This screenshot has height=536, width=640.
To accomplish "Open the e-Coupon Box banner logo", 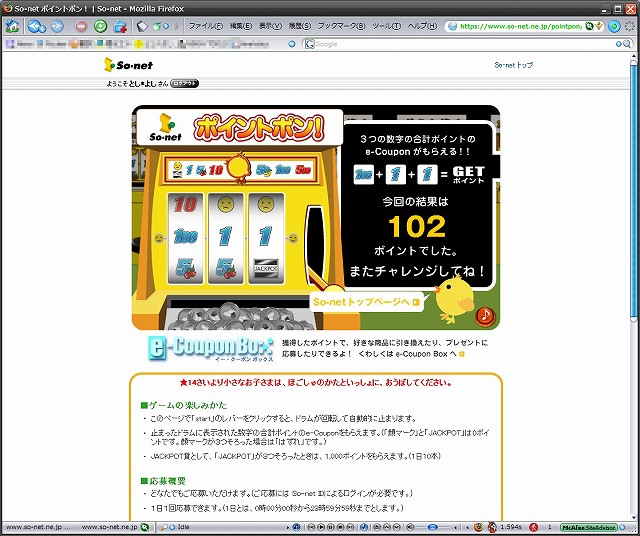I will click(210, 348).
